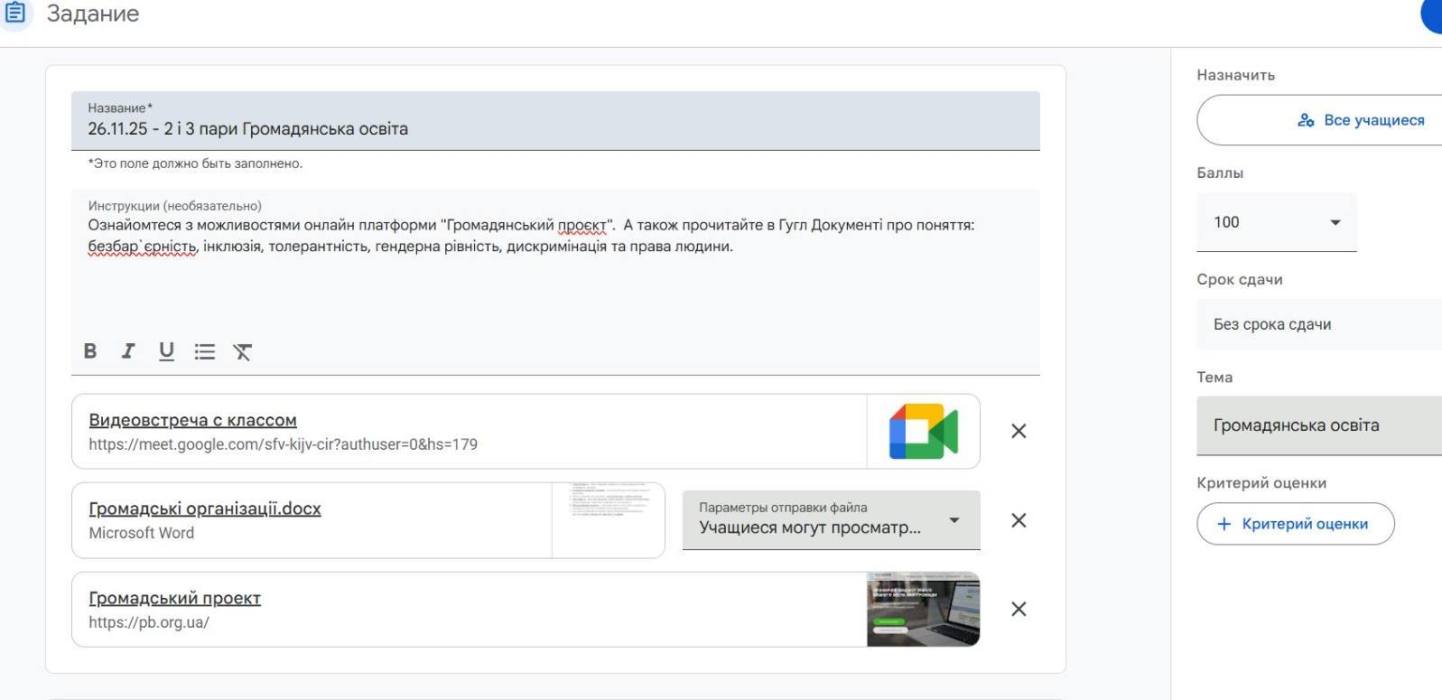Toggle underline text formatting
This screenshot has width=1442, height=700.
pyautogui.click(x=166, y=351)
